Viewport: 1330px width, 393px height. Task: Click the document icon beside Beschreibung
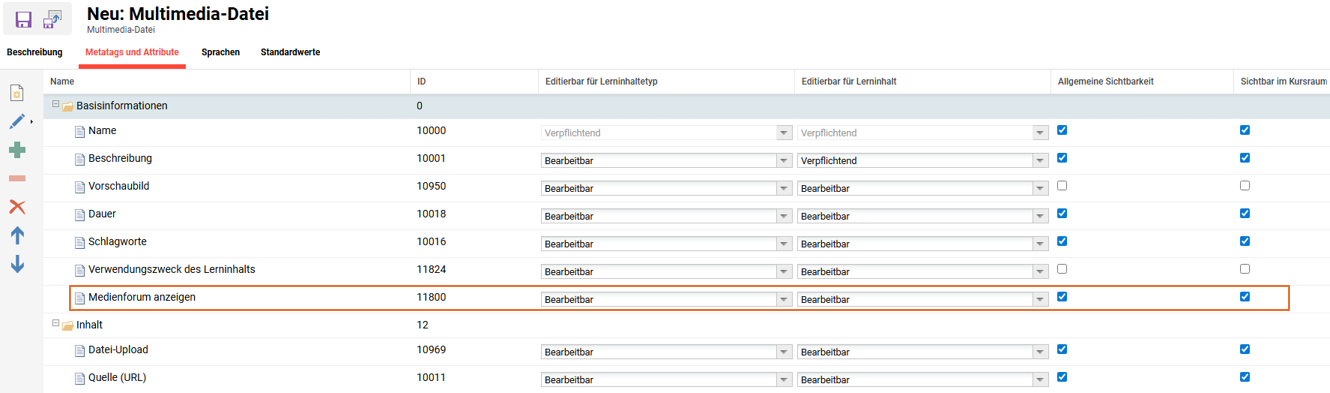(x=80, y=159)
